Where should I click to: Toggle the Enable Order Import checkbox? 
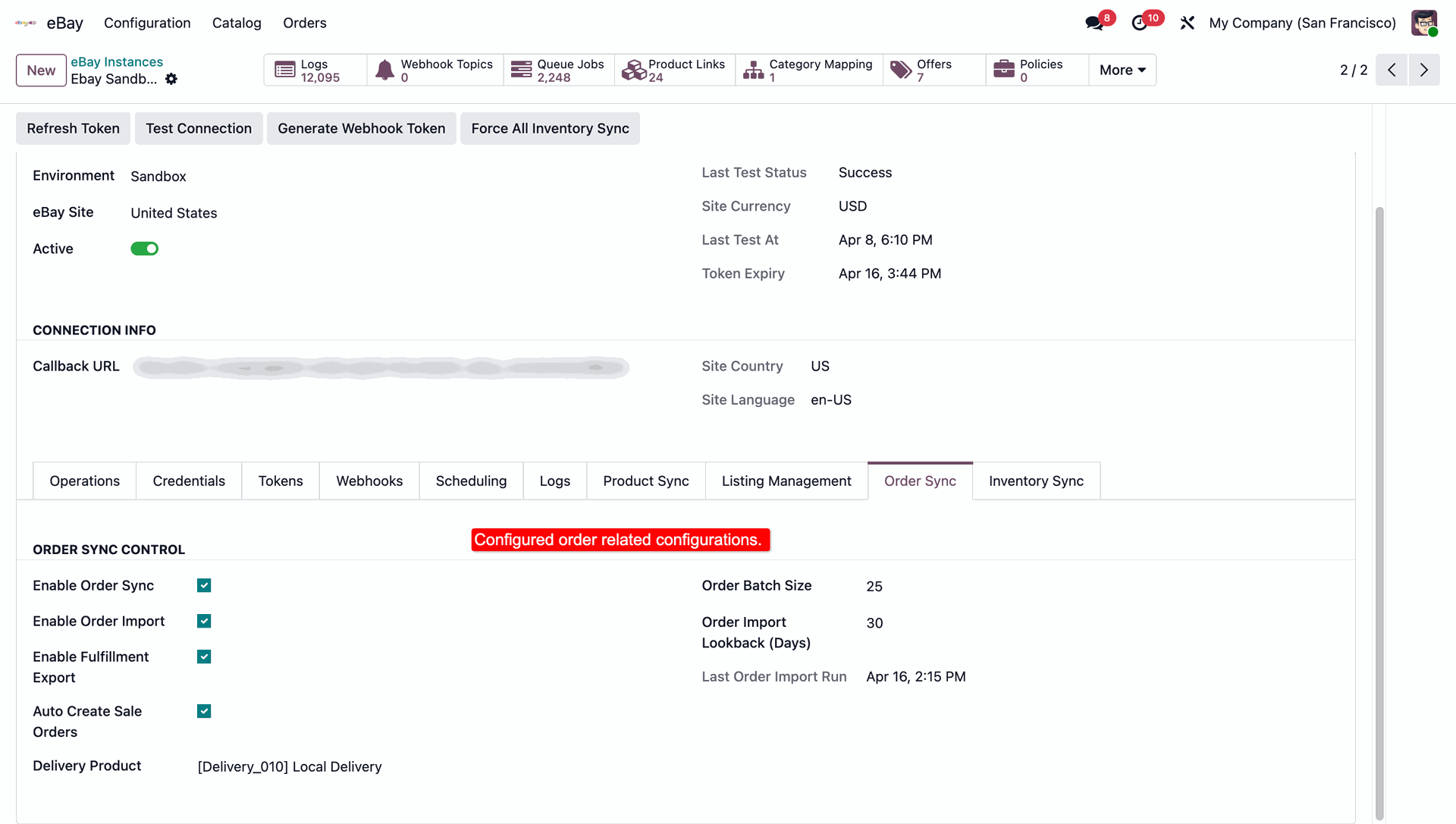(204, 621)
